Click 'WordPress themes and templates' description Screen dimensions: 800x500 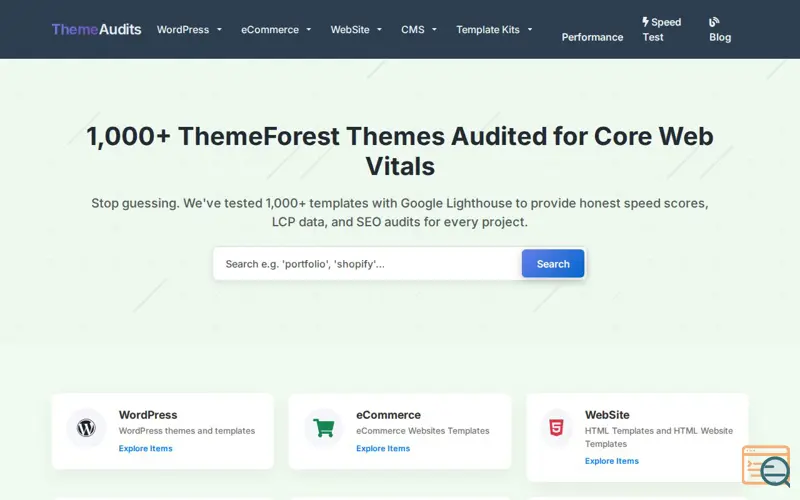coord(187,431)
